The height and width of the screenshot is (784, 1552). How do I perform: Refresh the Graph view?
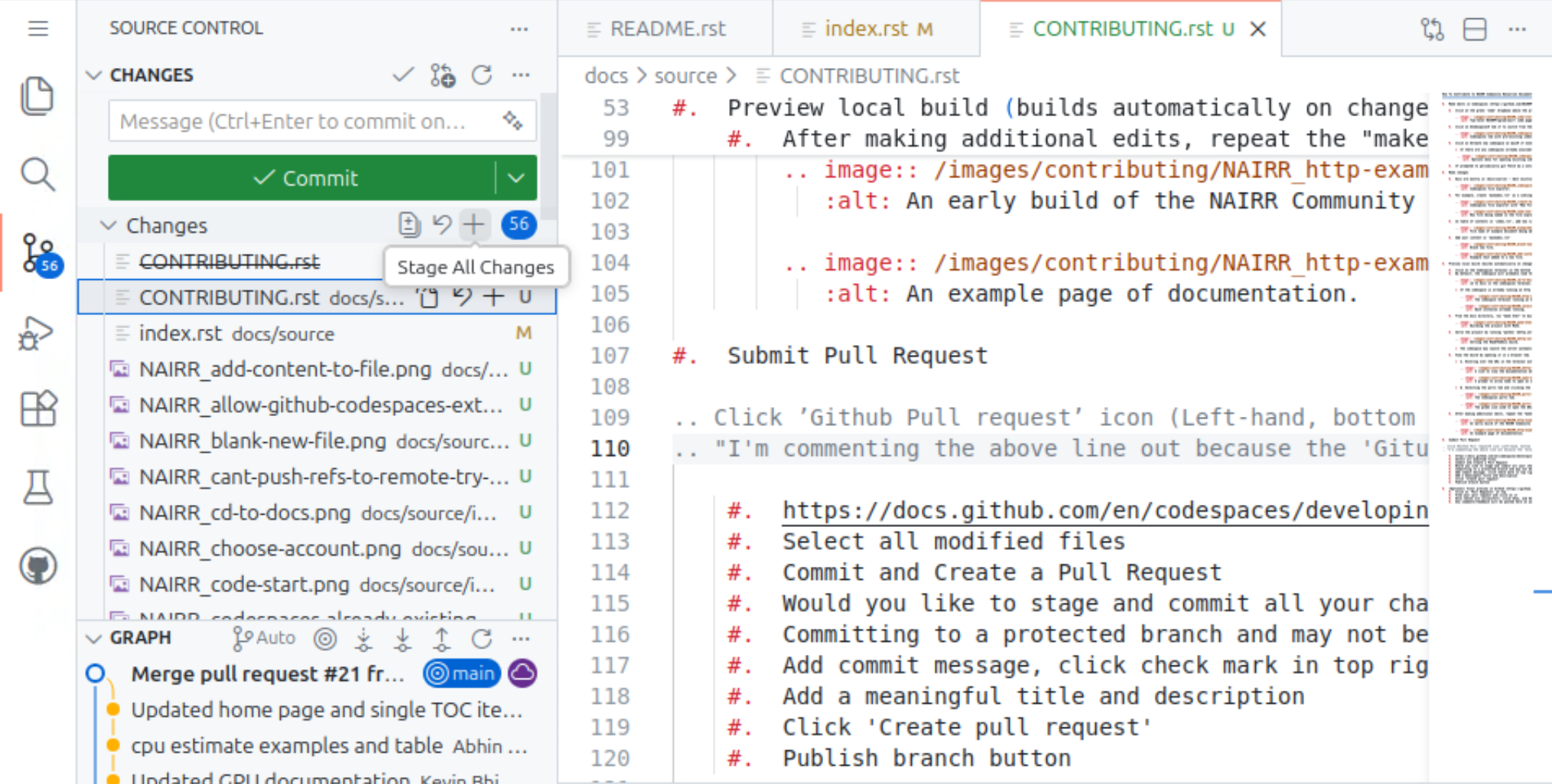482,638
